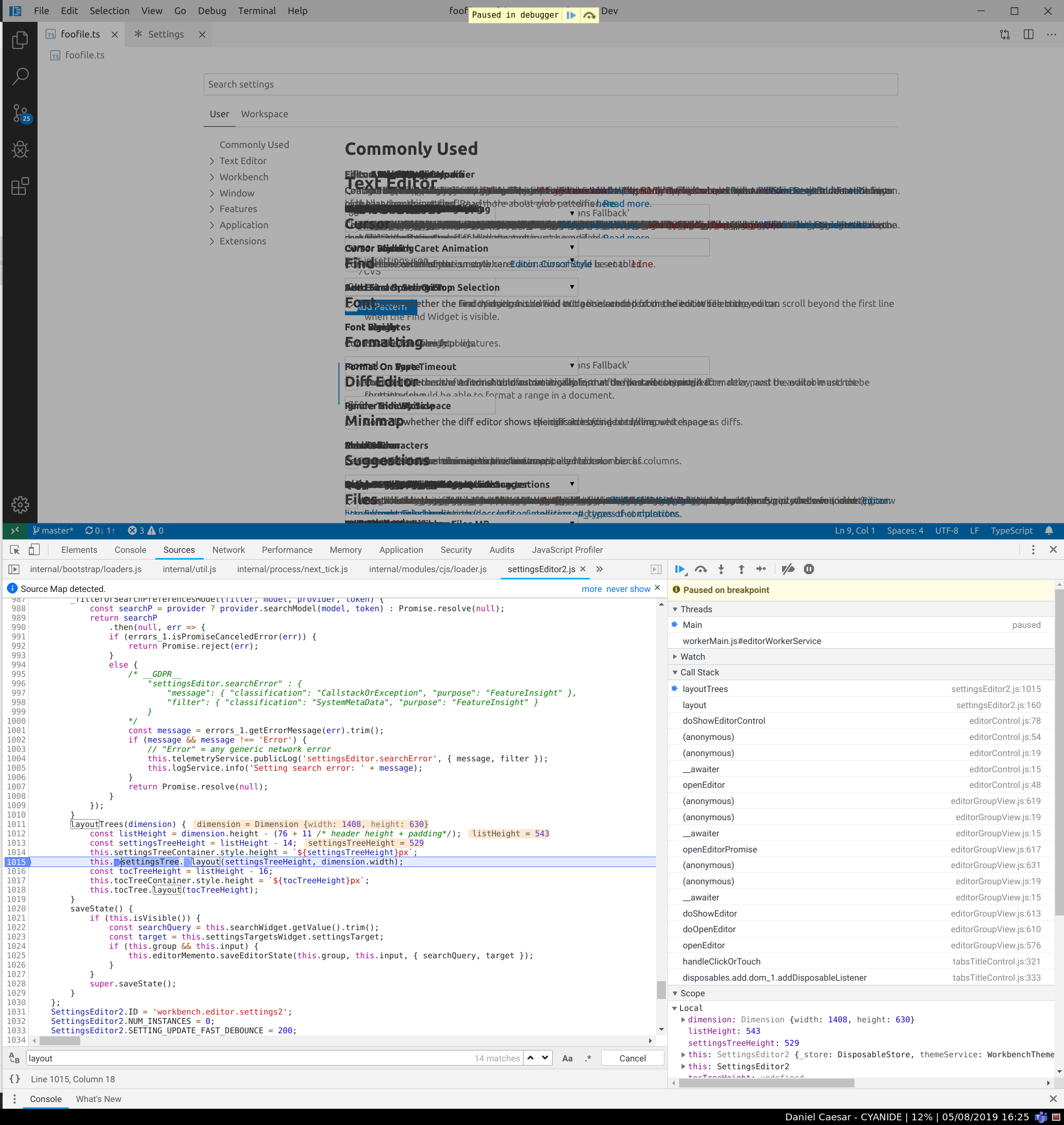Show the navigator pane in Sources

(x=14, y=568)
